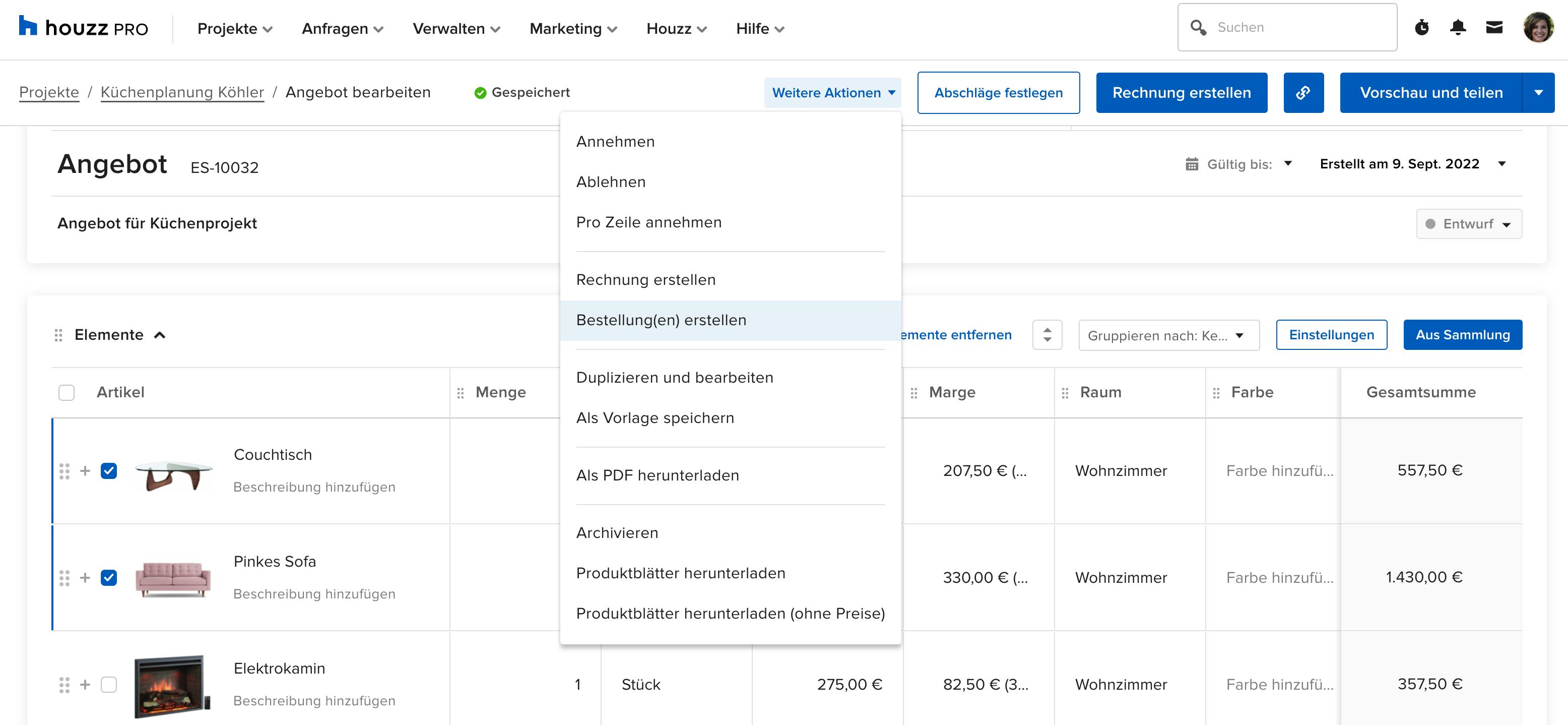Click the Houzz Pro logo

[84, 28]
